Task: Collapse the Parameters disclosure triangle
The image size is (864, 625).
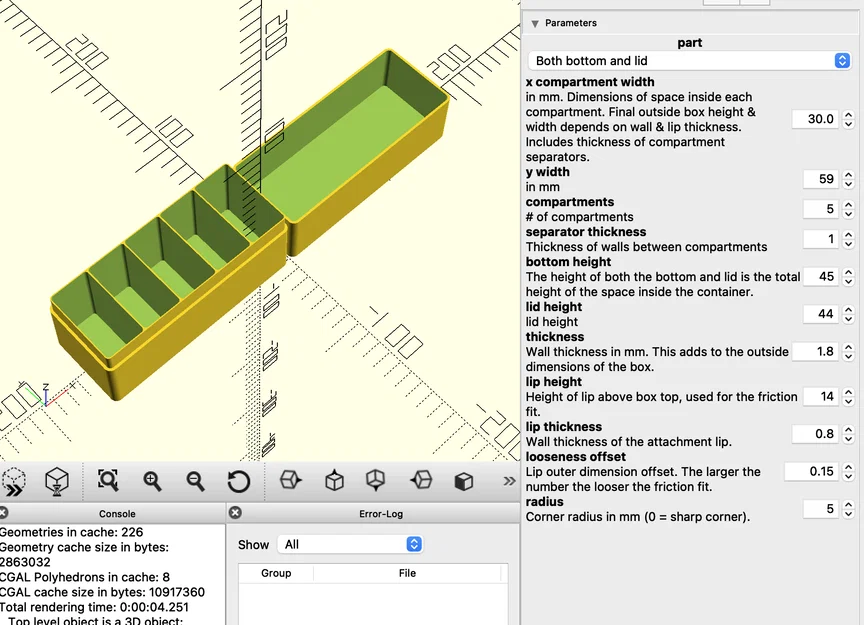Action: click(535, 22)
